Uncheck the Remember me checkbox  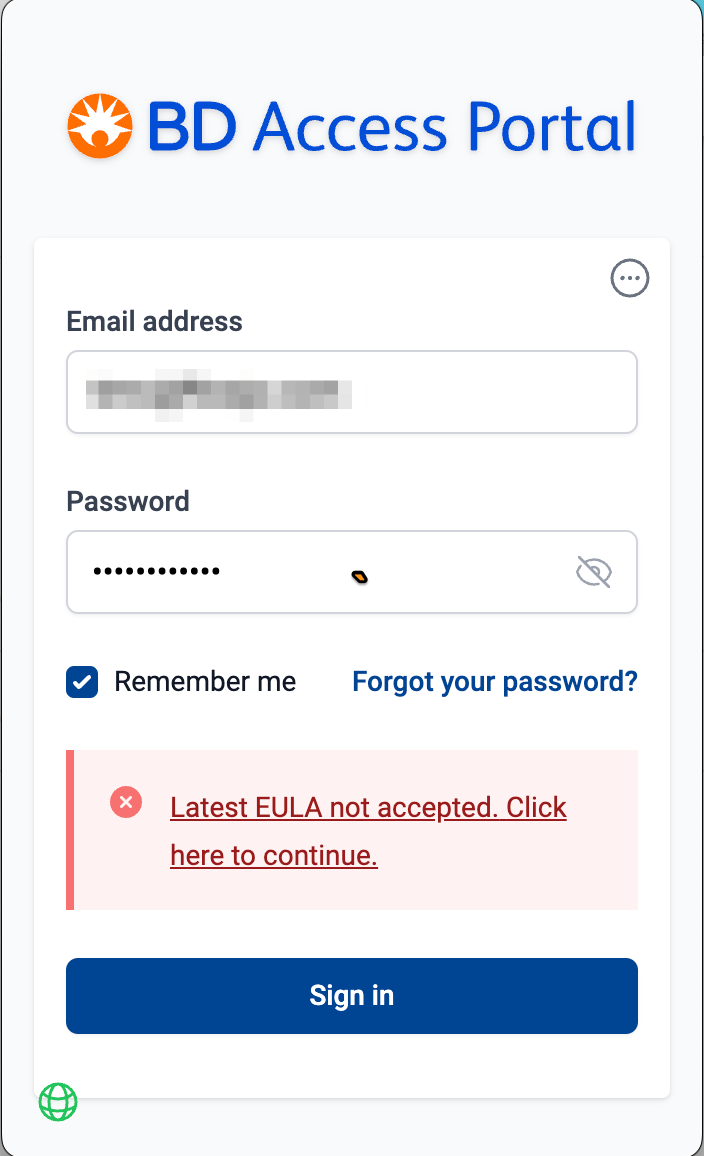(82, 682)
